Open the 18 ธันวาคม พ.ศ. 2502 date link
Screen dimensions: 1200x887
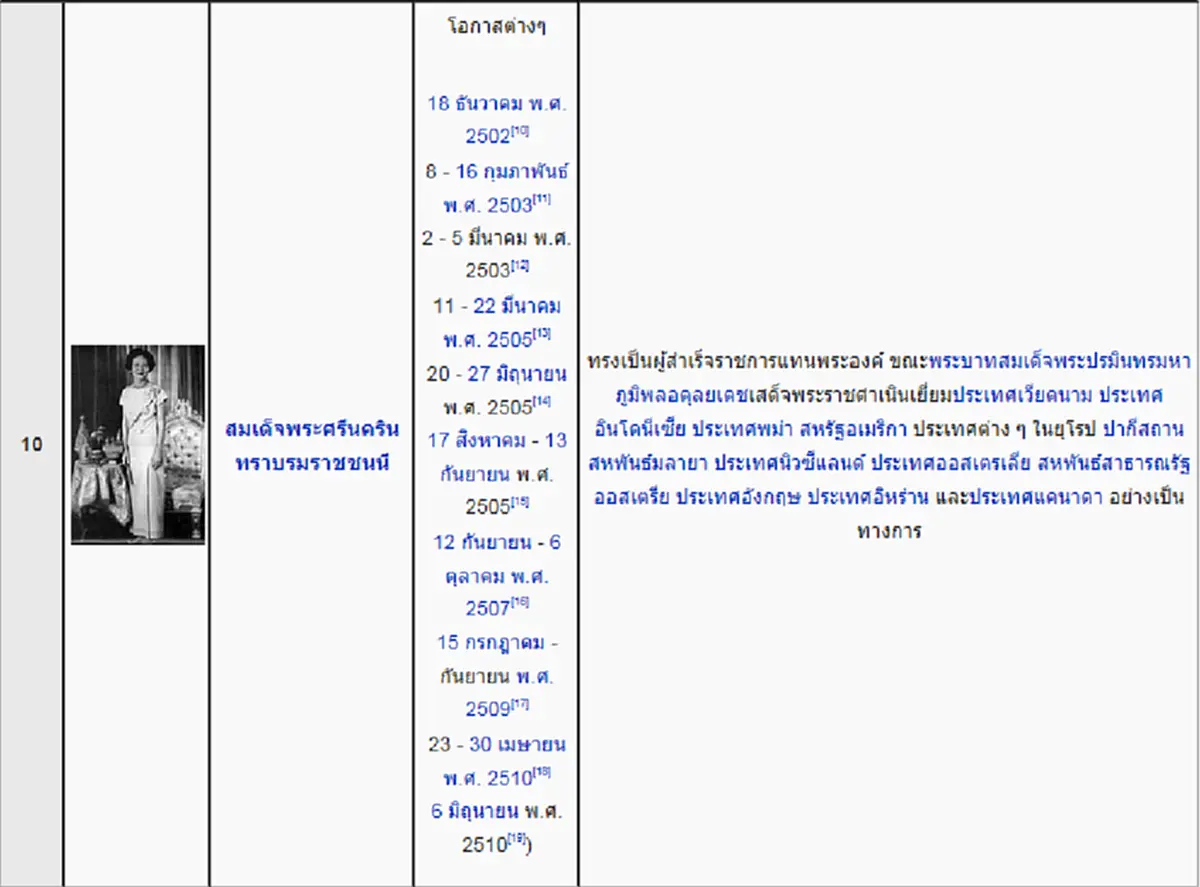pos(496,119)
